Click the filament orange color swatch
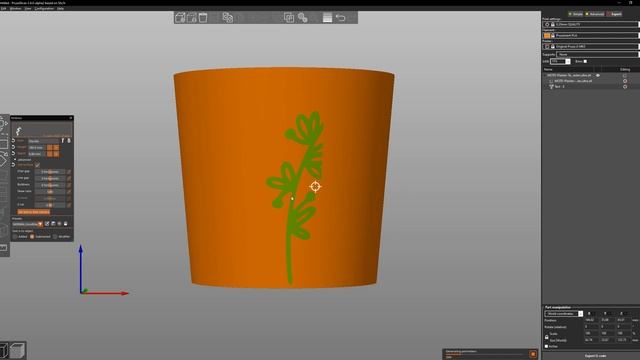Image resolution: width=640 pixels, height=360 pixels. [x=547, y=36]
